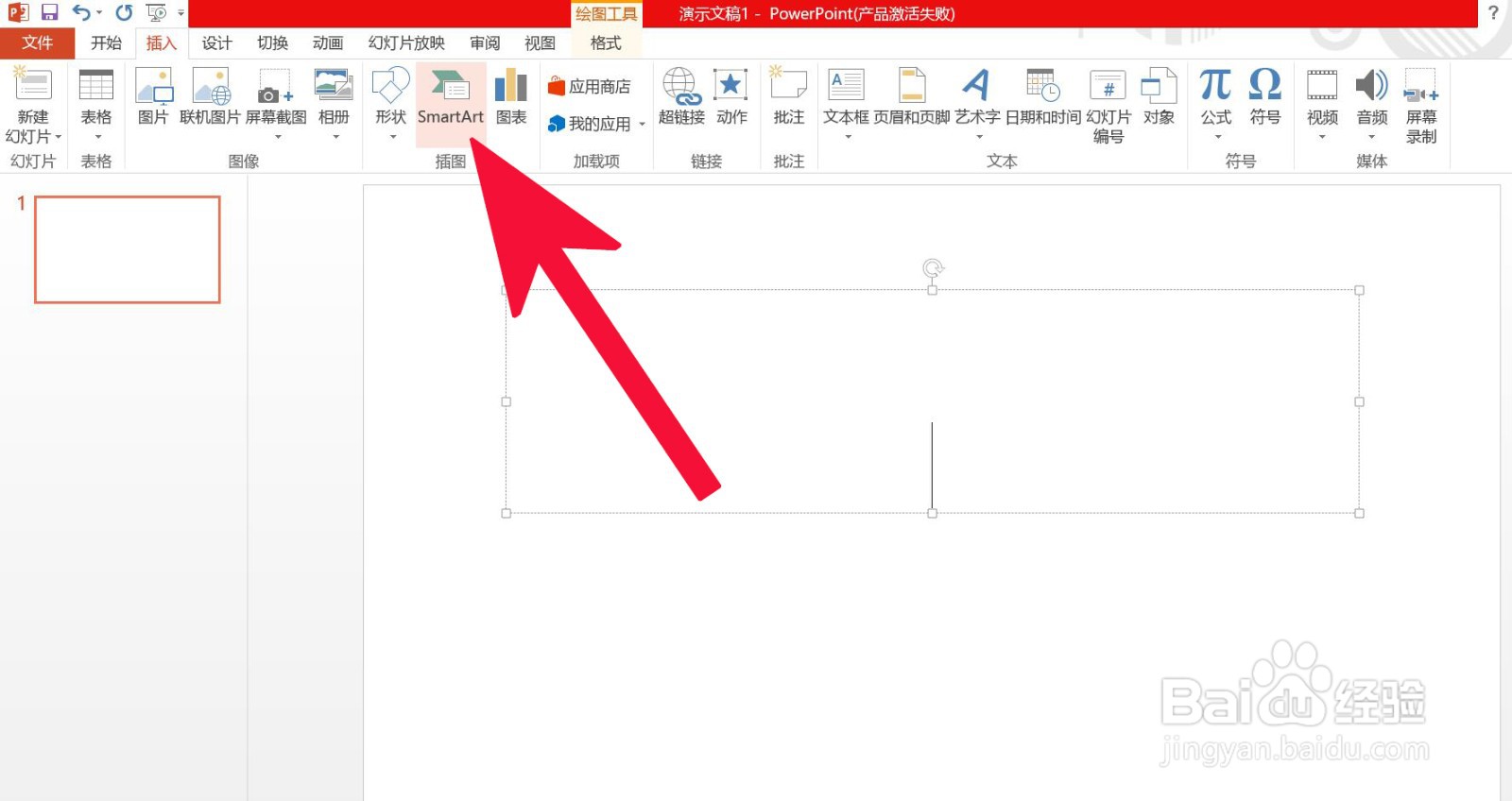Viewport: 1512px width, 801px height.
Task: Select slide 1 thumbnail in panel
Action: click(128, 249)
